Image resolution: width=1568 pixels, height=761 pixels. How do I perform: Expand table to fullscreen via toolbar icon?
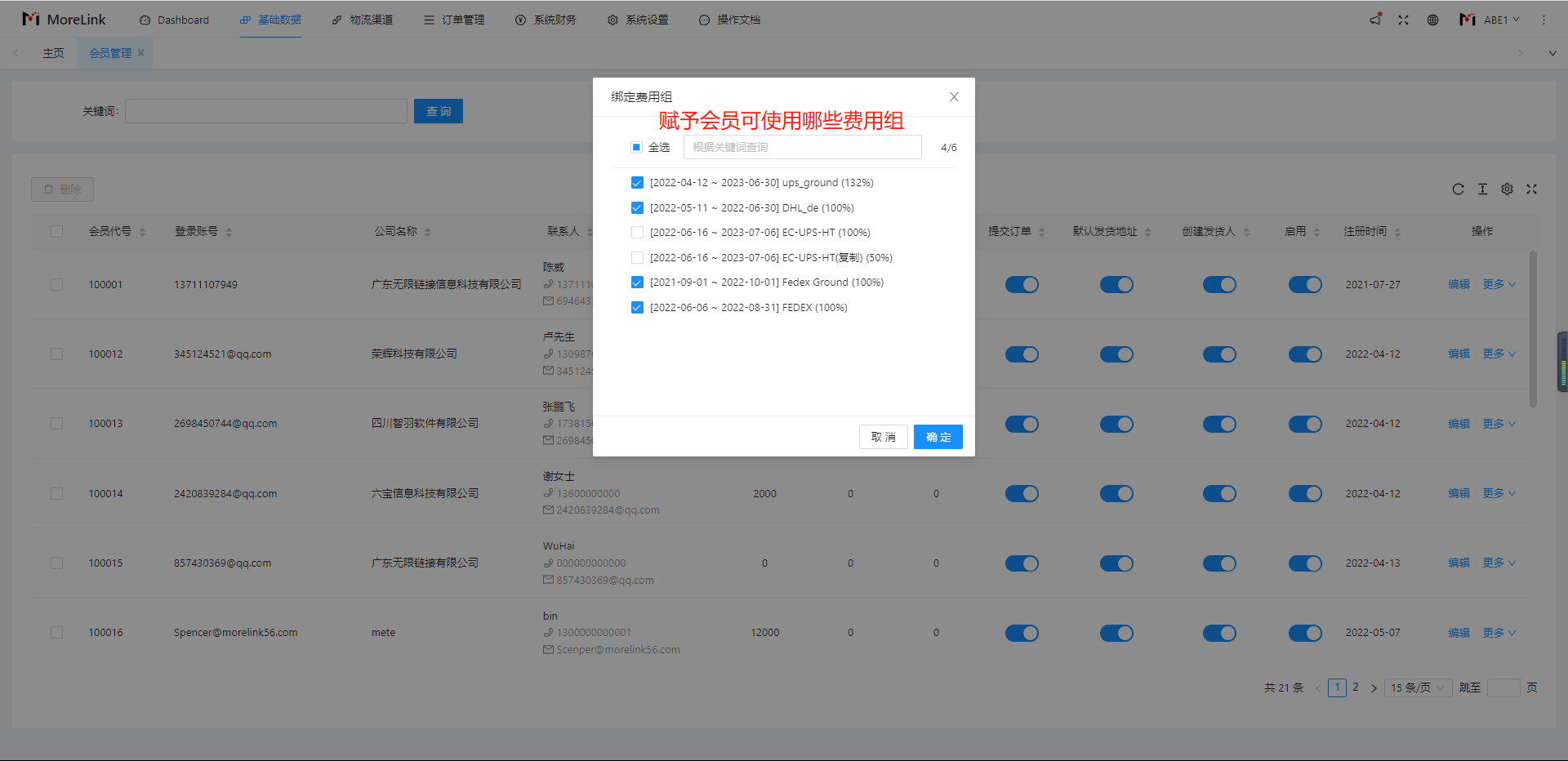pyautogui.click(x=1531, y=189)
